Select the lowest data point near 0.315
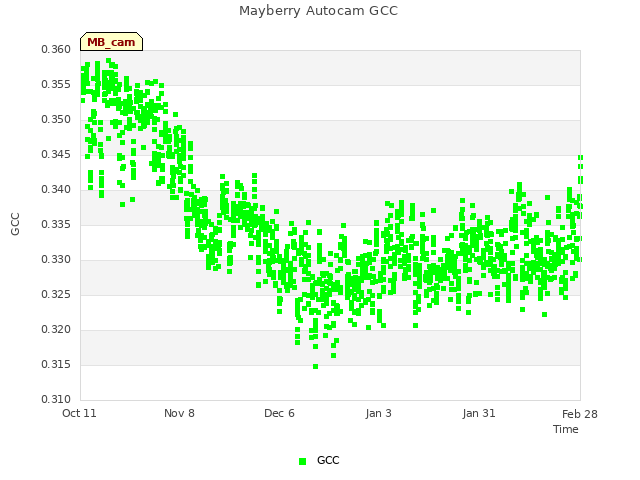This screenshot has width=640, height=480. tap(316, 367)
